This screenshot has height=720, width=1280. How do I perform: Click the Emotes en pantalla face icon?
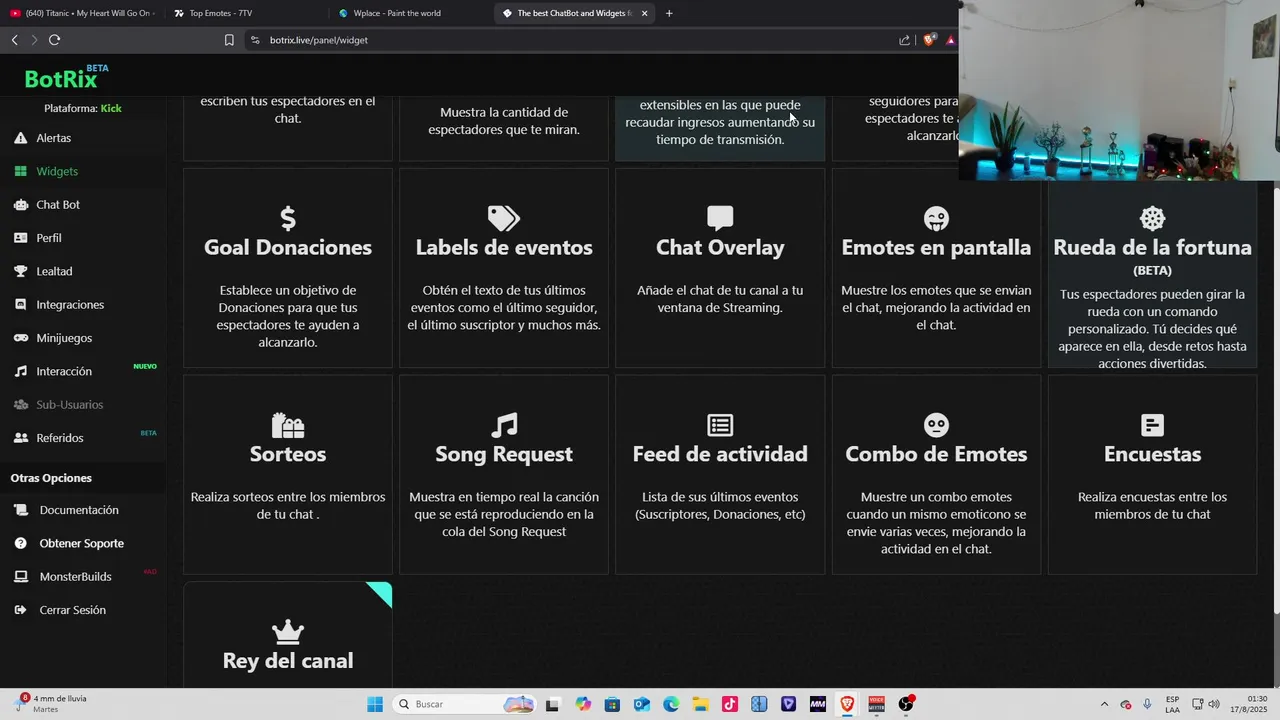(936, 218)
